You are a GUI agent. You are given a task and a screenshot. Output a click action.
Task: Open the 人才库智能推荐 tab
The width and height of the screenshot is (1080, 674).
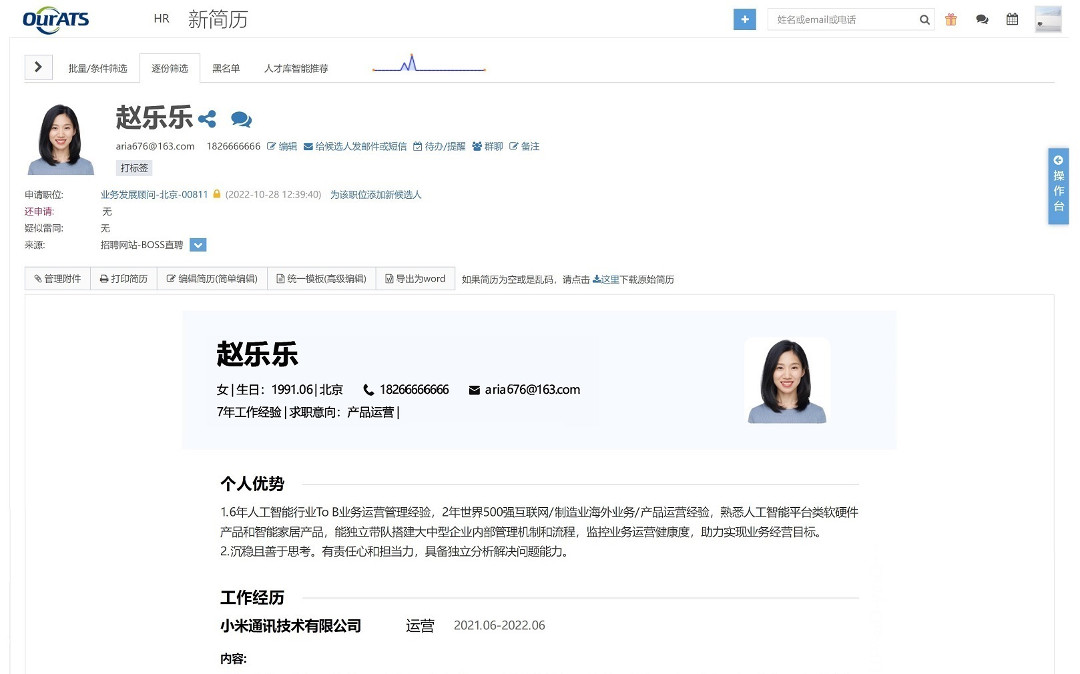(296, 69)
